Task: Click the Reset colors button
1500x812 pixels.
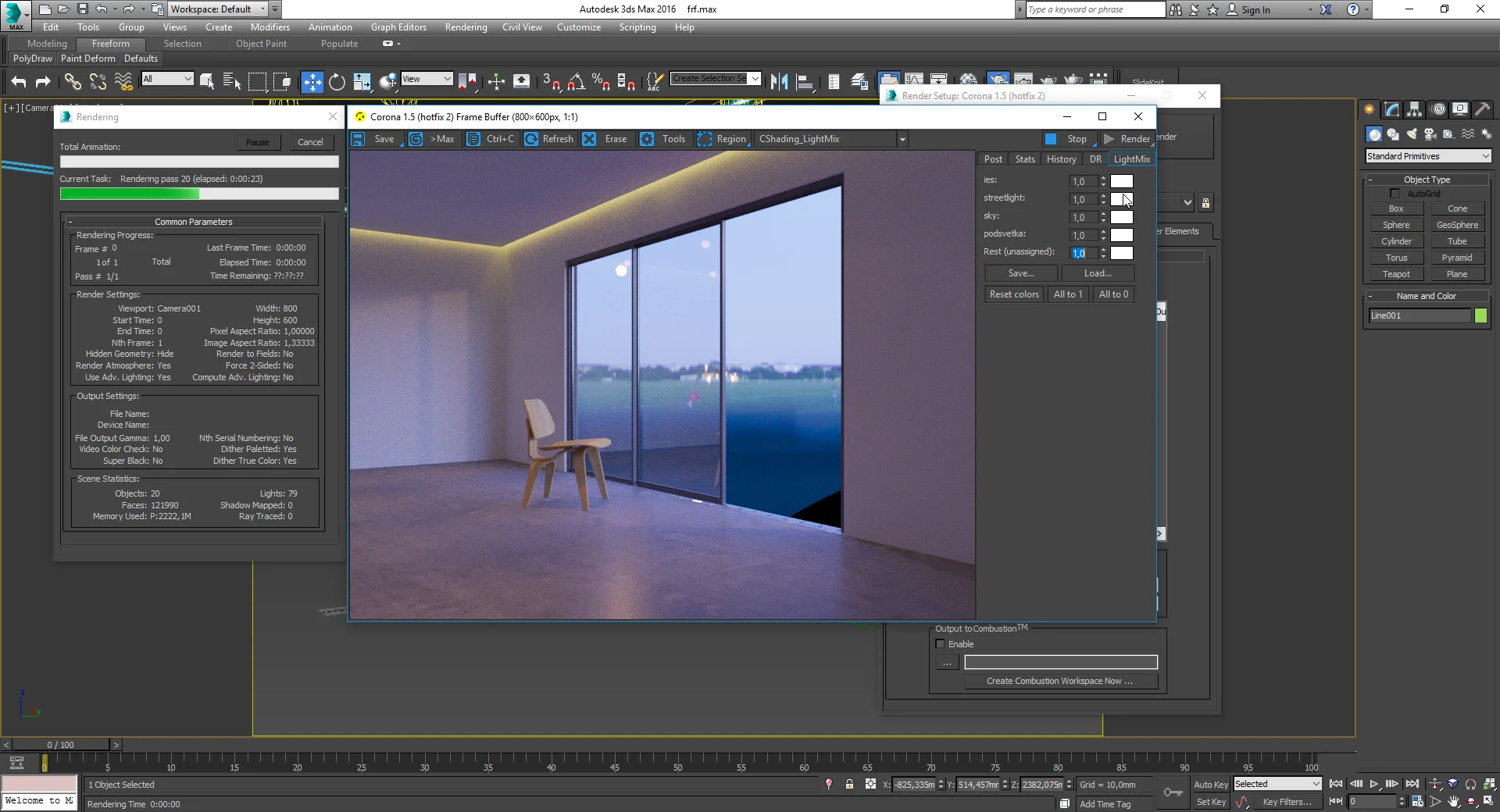Action: [x=1014, y=294]
